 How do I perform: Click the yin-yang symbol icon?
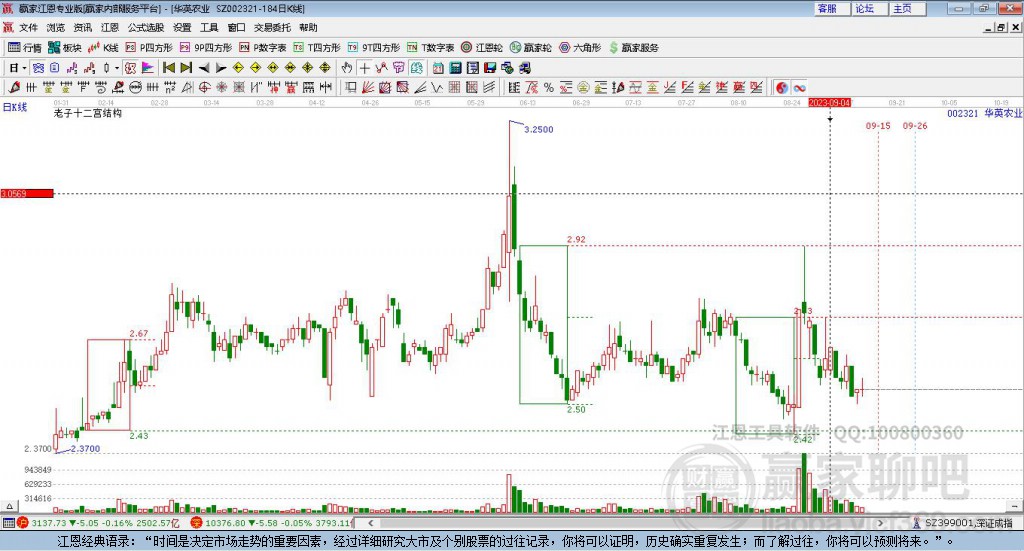[782, 87]
